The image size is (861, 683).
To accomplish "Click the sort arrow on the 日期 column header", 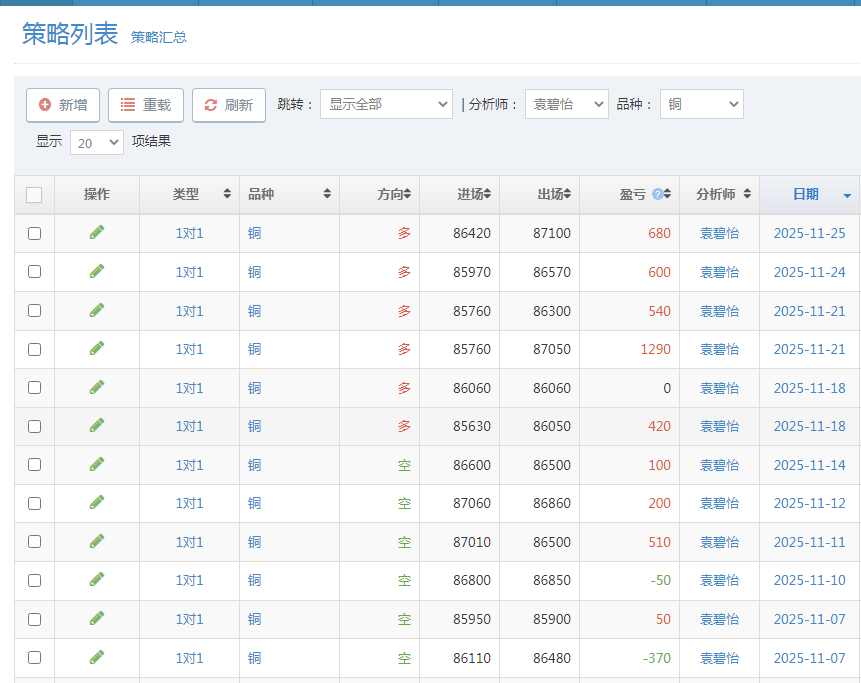I will 845,195.
